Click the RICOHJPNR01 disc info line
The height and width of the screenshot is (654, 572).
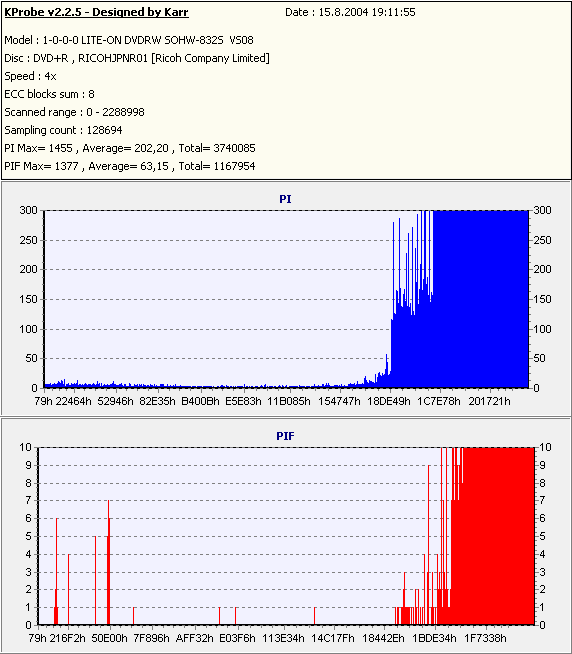point(137,58)
